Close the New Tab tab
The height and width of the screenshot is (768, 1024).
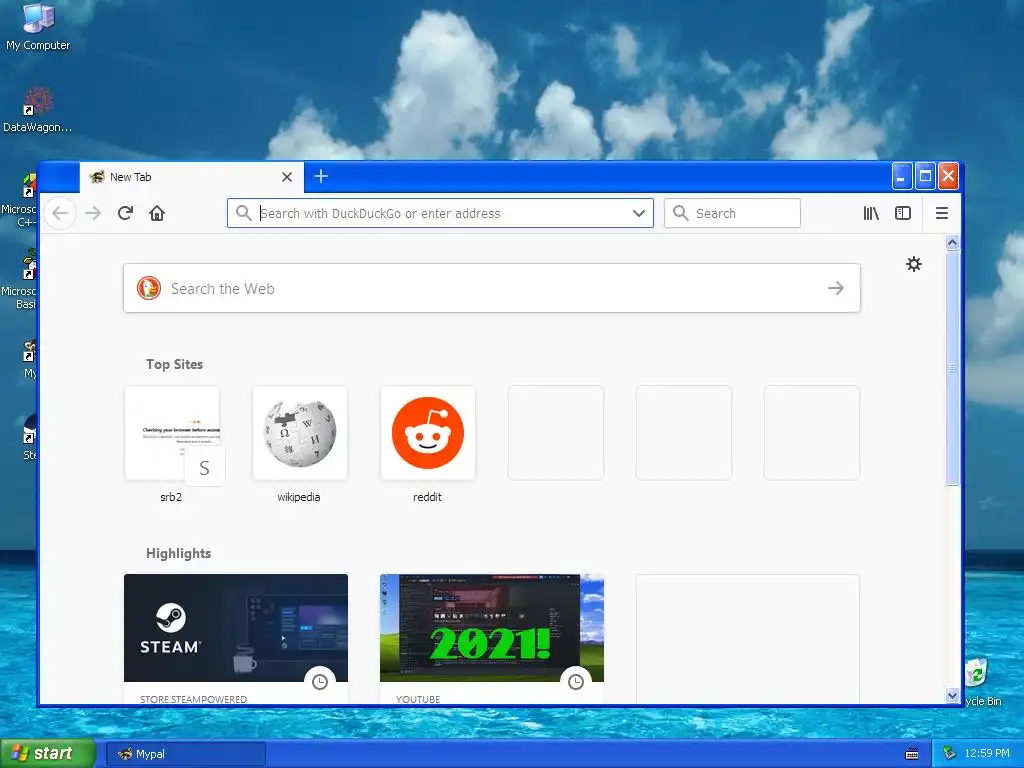tap(287, 177)
